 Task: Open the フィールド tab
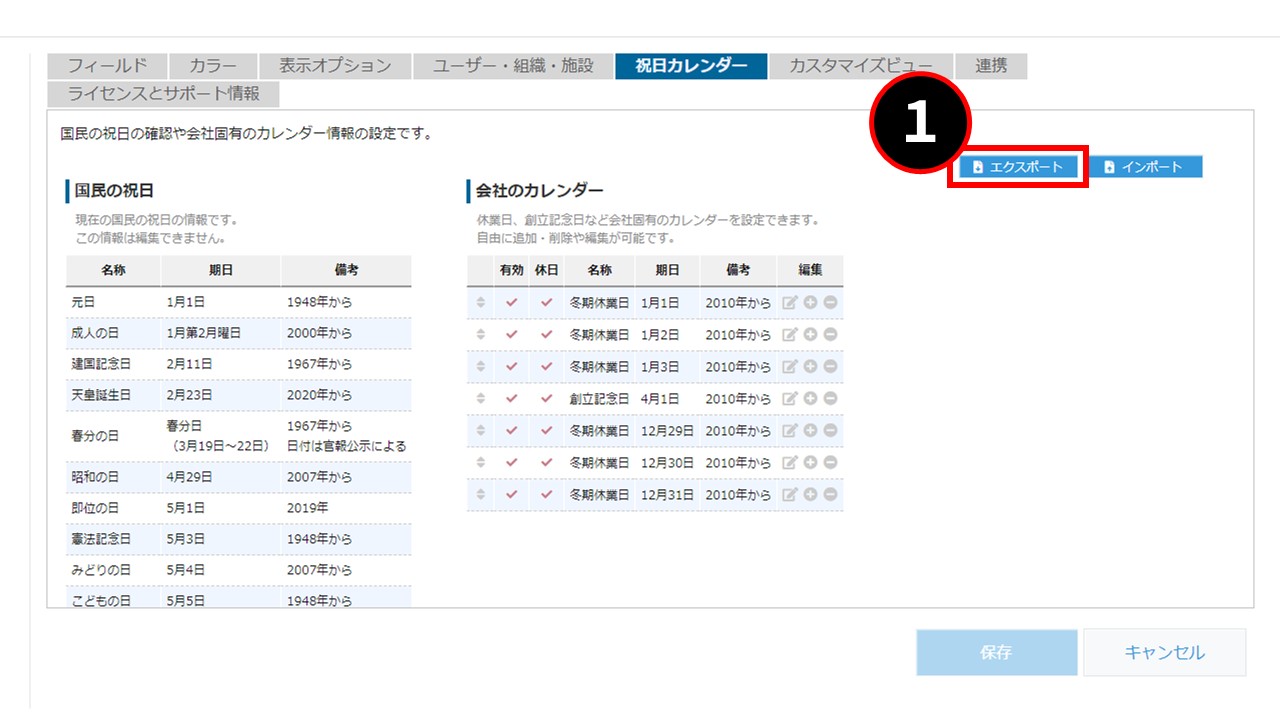[107, 66]
